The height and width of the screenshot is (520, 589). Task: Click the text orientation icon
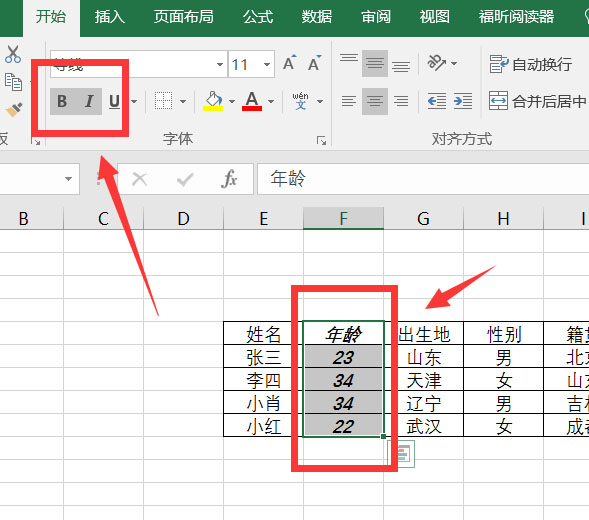click(x=436, y=63)
